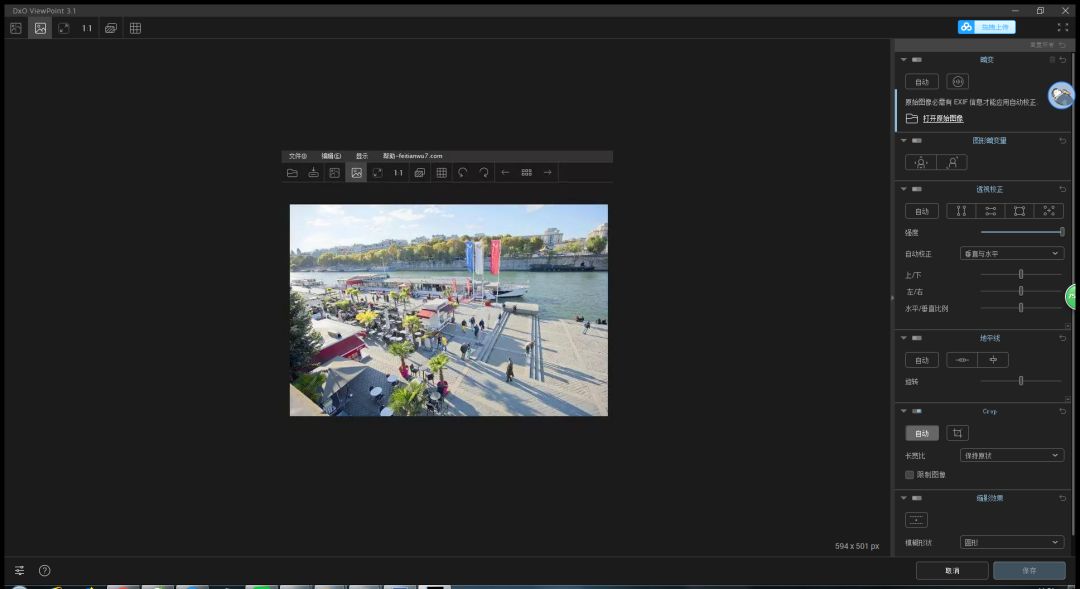Image resolution: width=1080 pixels, height=589 pixels.
Task: Select the 8-point perspective correction tool
Action: pyautogui.click(x=1048, y=211)
